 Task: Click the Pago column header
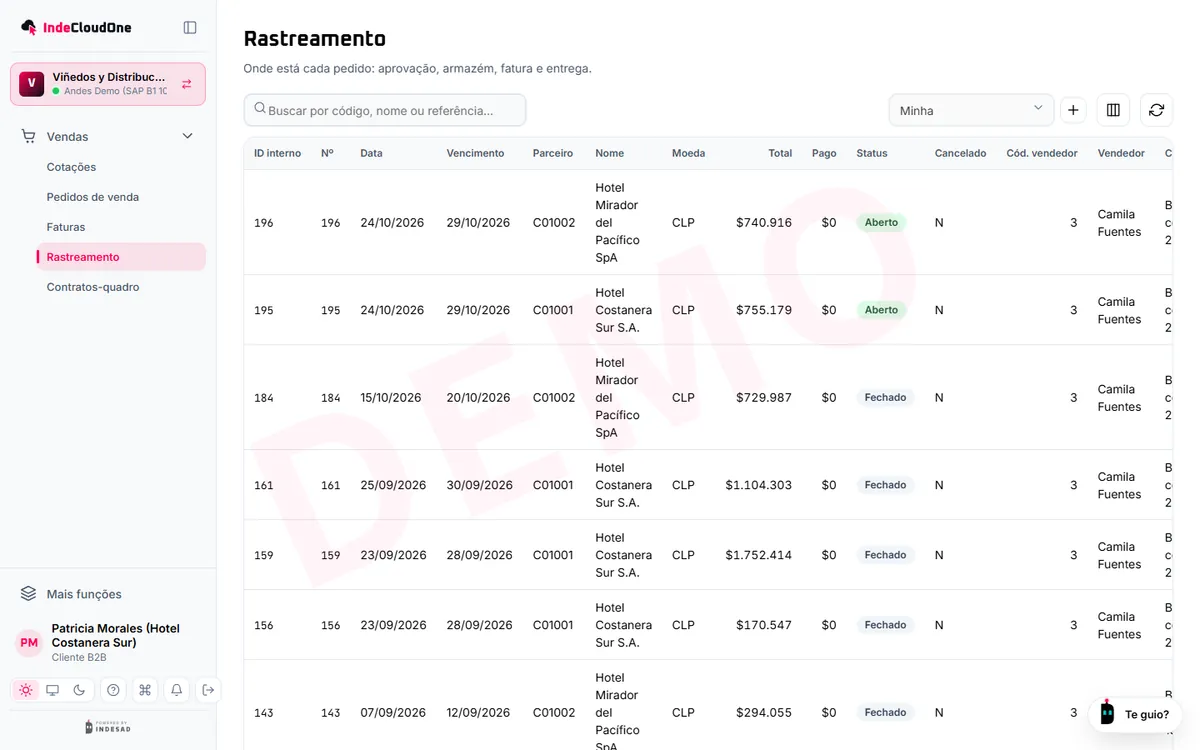coord(824,153)
